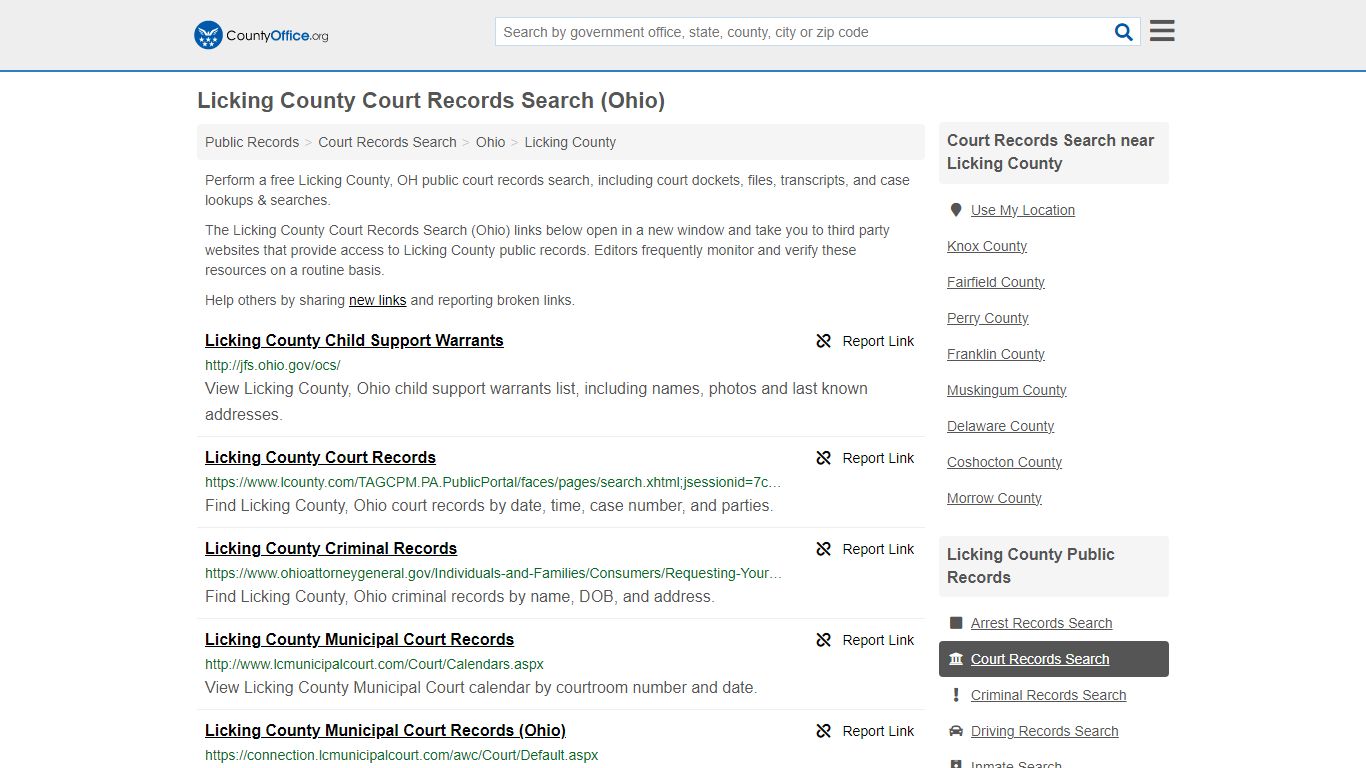Open Criminal Records Search
1366x768 pixels.
coord(1048,695)
